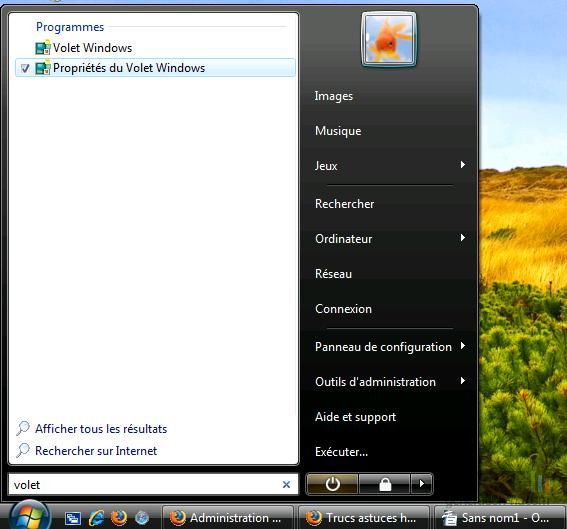This screenshot has height=529, width=567.
Task: Click the Windows Start orb
Action: [30, 516]
